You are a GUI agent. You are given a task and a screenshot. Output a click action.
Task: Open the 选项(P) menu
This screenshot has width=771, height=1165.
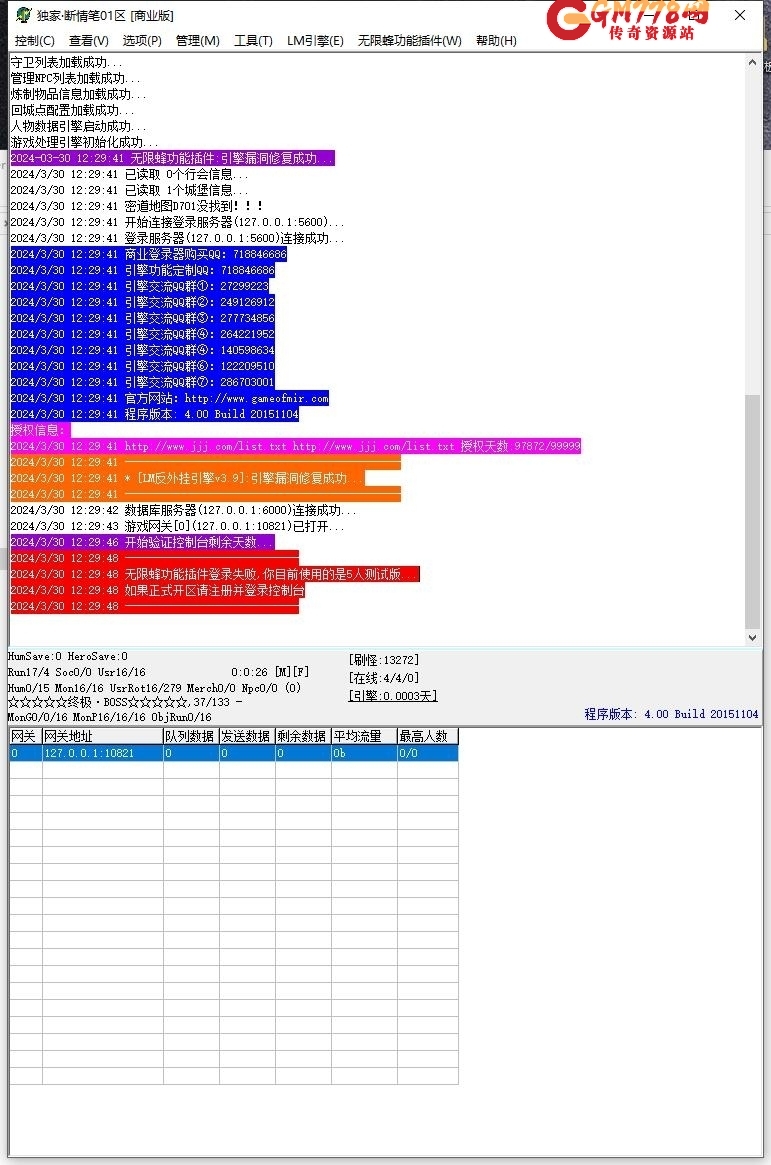(142, 41)
